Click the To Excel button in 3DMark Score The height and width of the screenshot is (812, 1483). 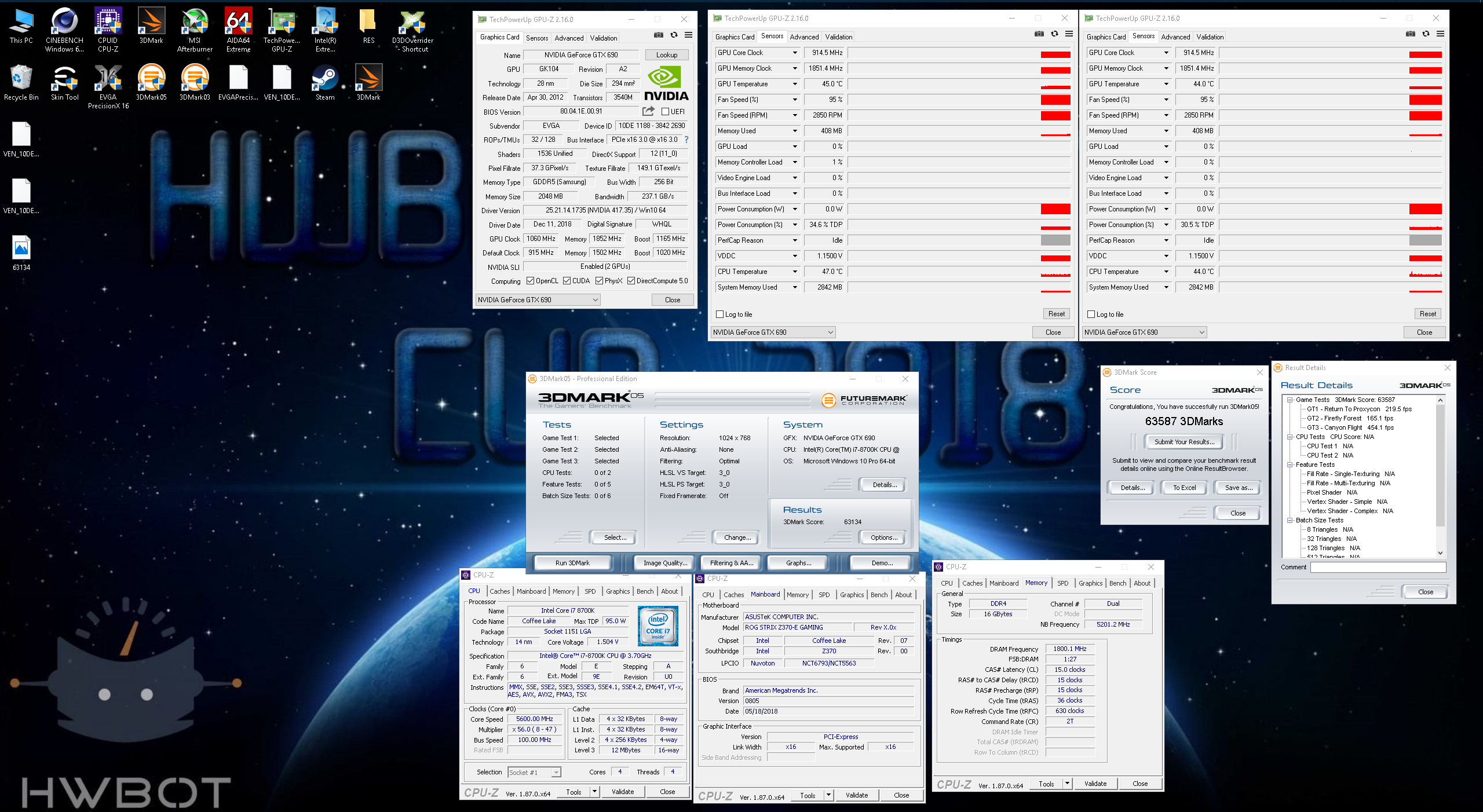(1184, 488)
